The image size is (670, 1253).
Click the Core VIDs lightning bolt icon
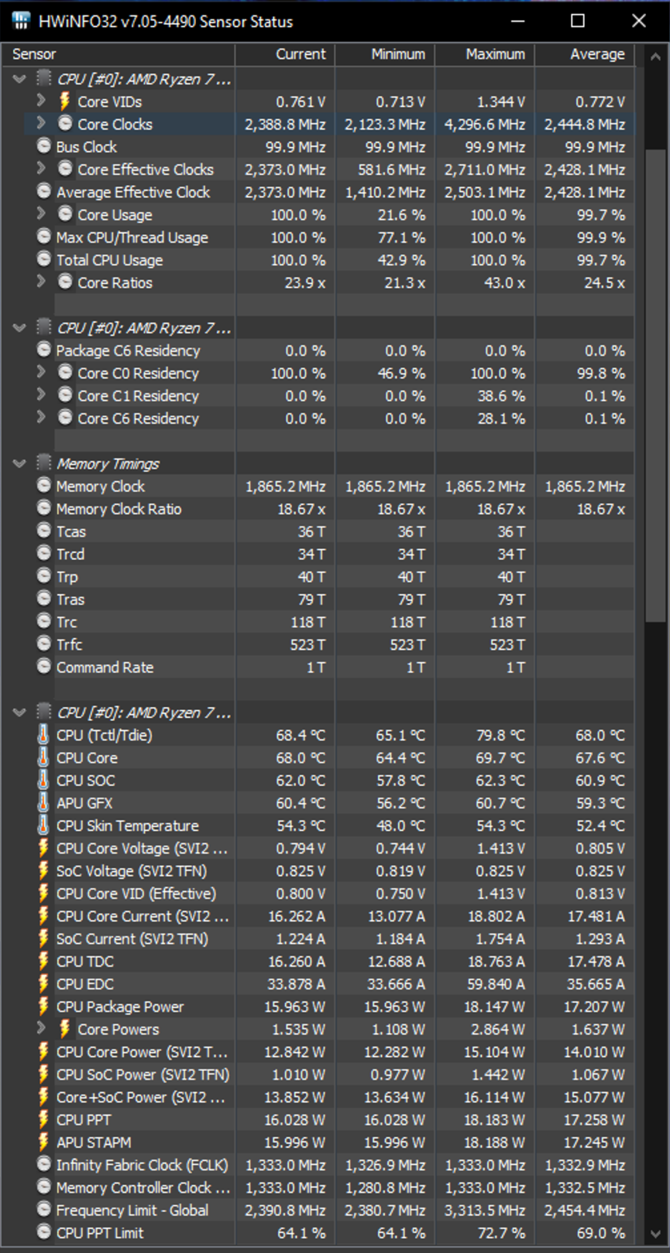click(x=65, y=101)
